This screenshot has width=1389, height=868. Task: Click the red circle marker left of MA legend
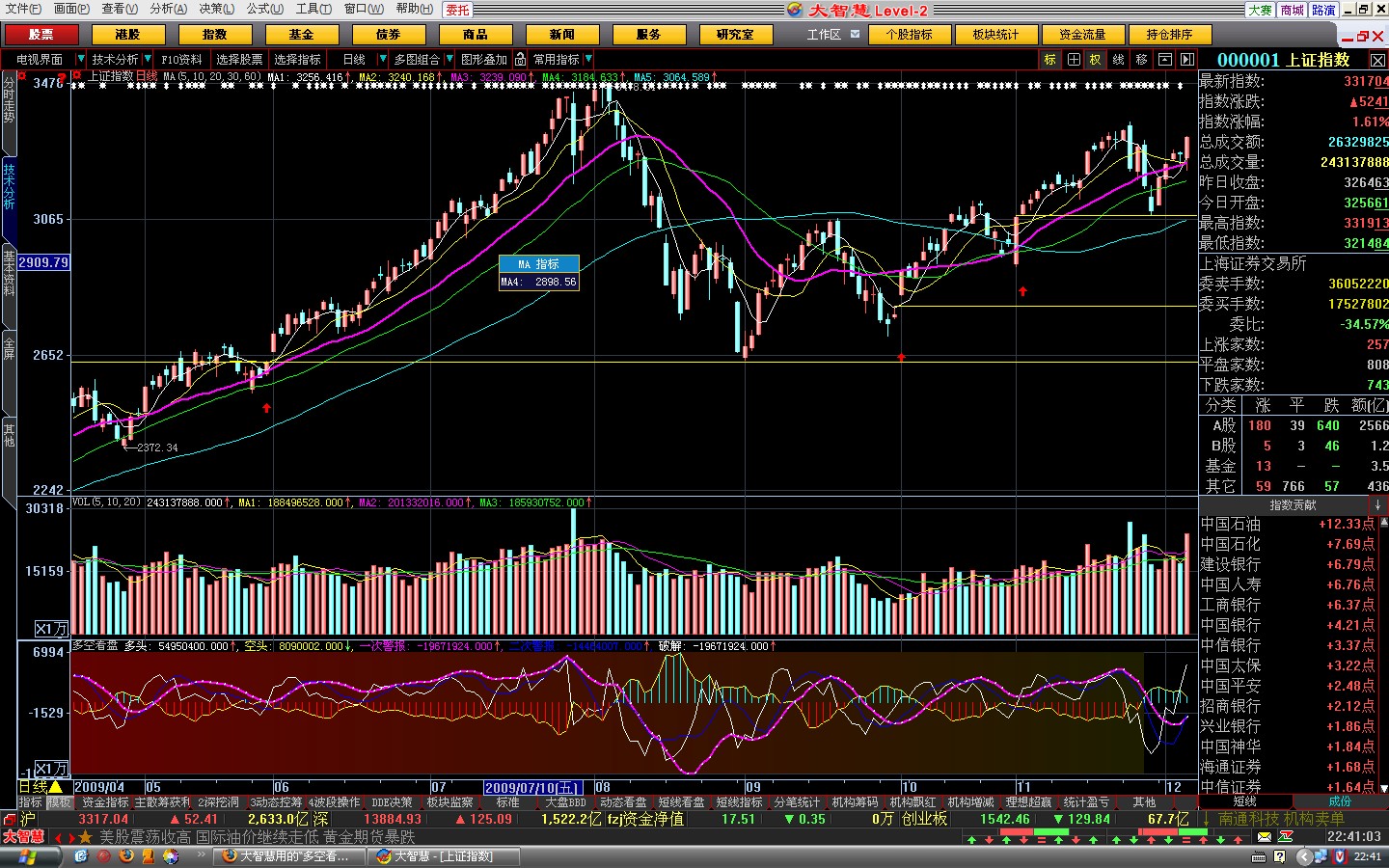point(77,75)
